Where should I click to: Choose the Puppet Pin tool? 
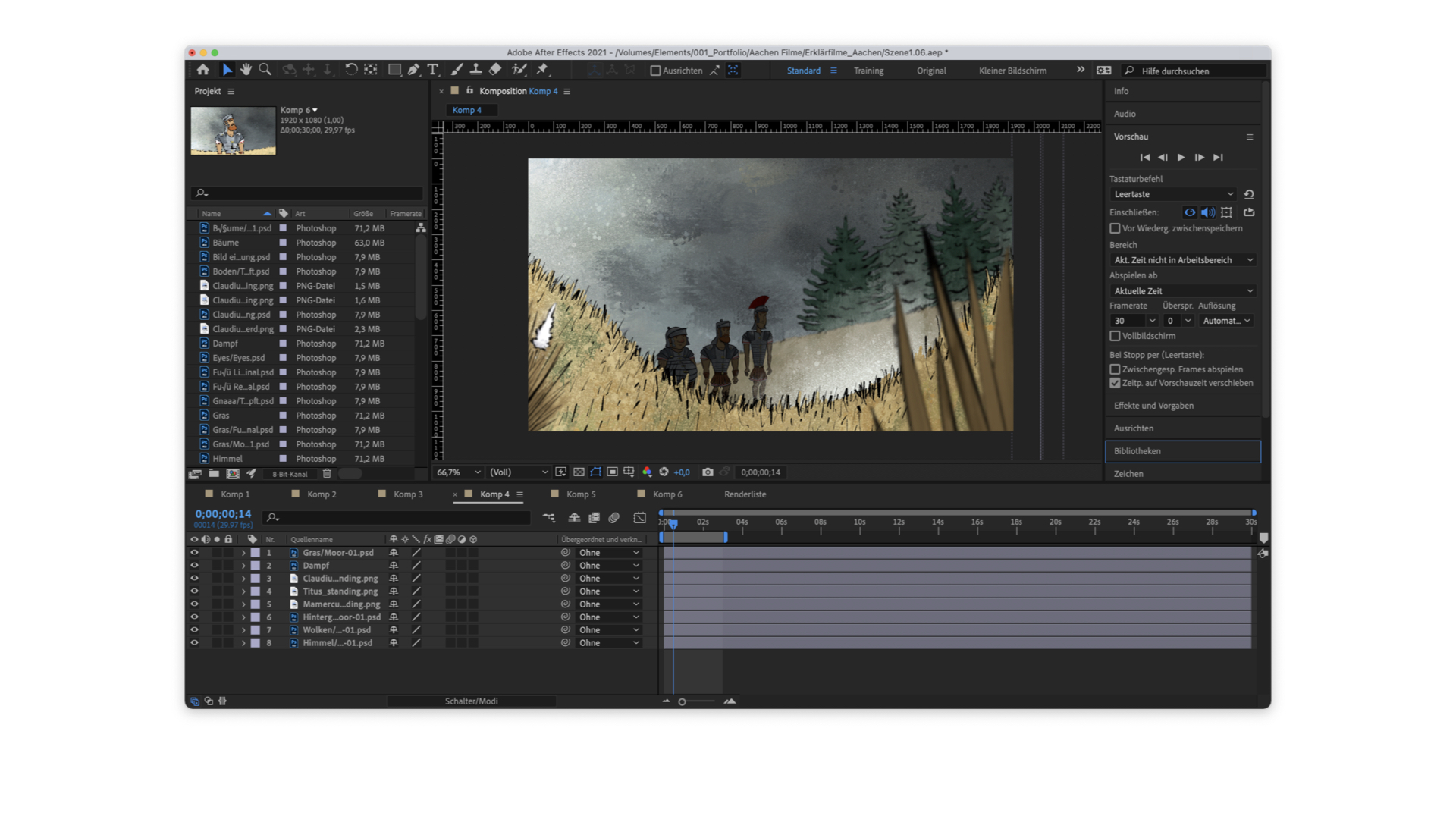[x=542, y=70]
